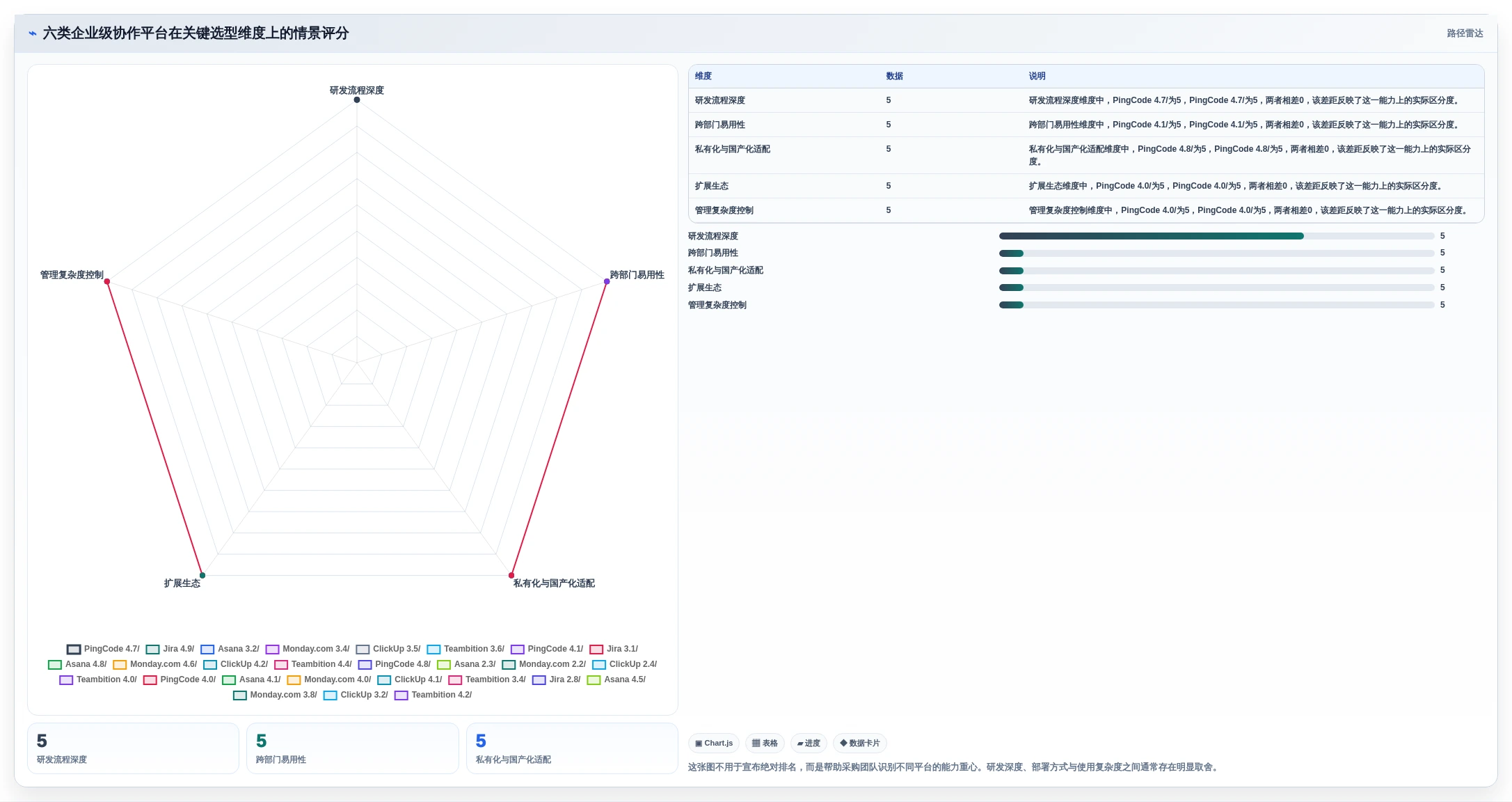This screenshot has width=1512, height=802.
Task: Open the 跨部门易用性 summary card
Action: coord(353,748)
